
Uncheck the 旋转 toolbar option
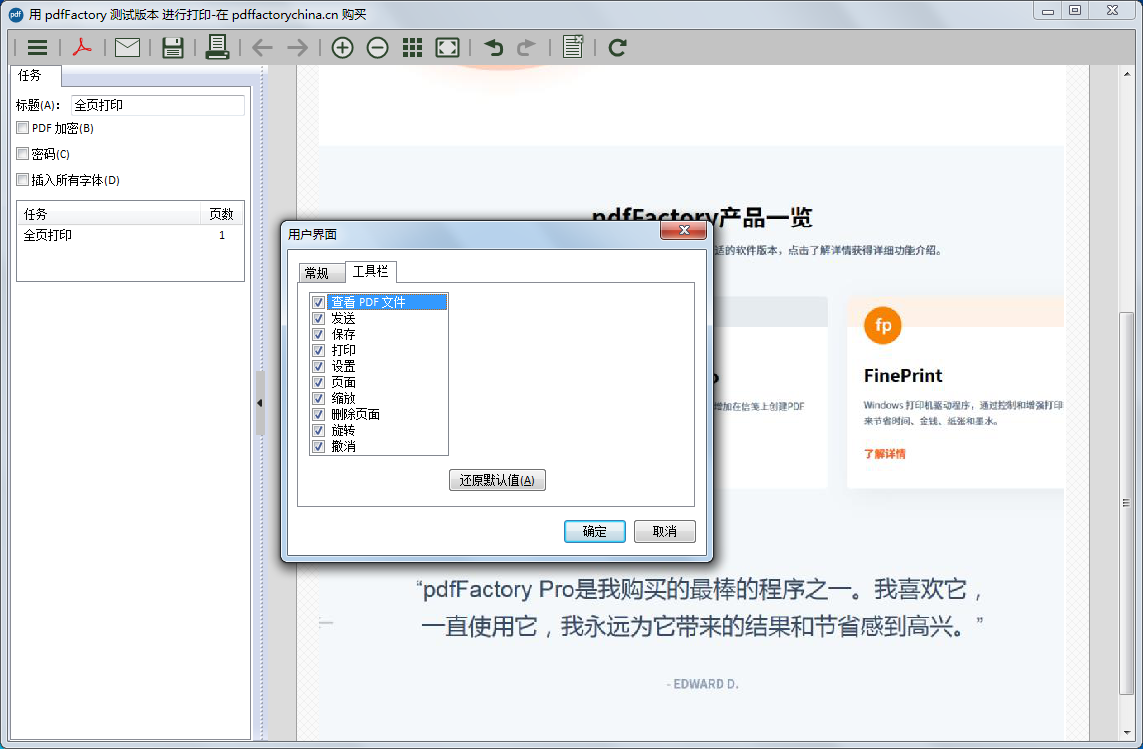click(x=319, y=430)
